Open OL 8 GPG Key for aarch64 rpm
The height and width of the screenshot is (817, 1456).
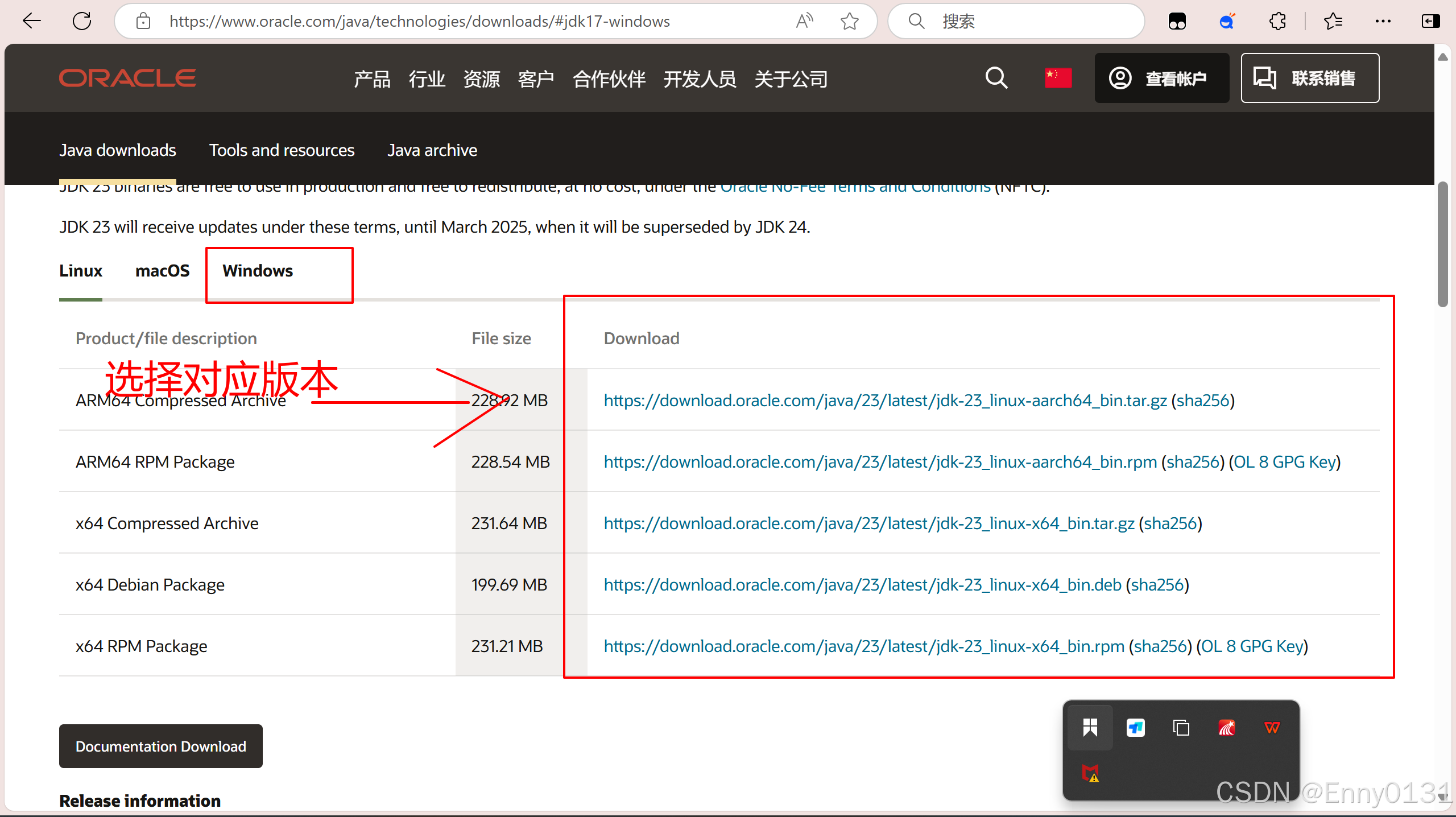(x=1284, y=462)
